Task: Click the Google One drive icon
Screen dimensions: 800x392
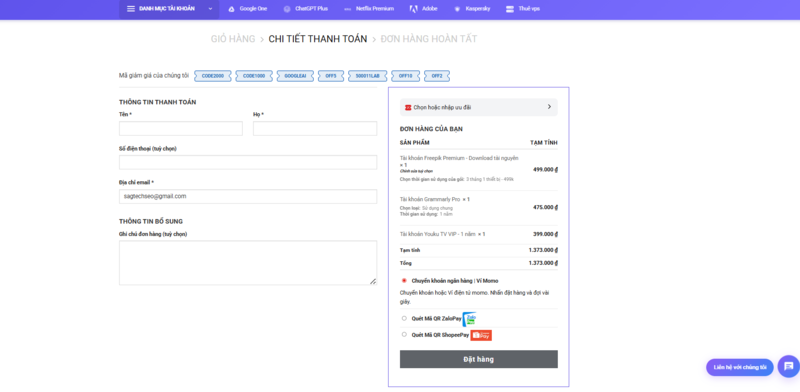Action: click(x=232, y=9)
